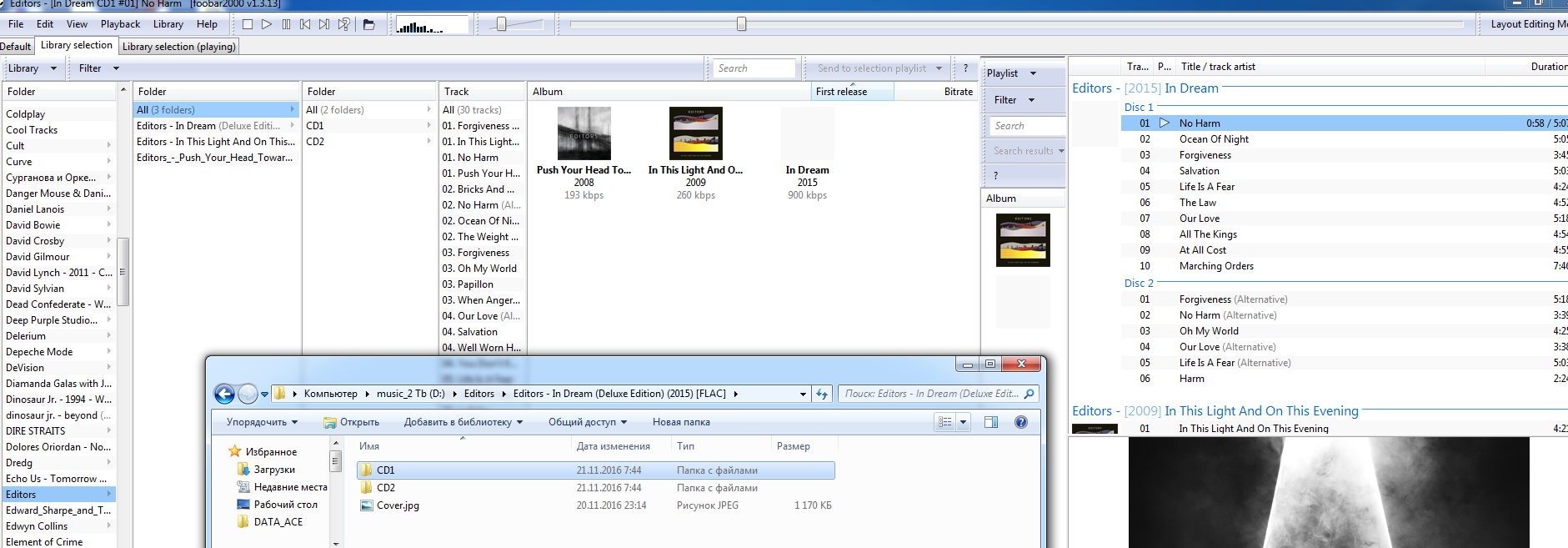Open the View menu
The image size is (1568, 548).
click(77, 24)
